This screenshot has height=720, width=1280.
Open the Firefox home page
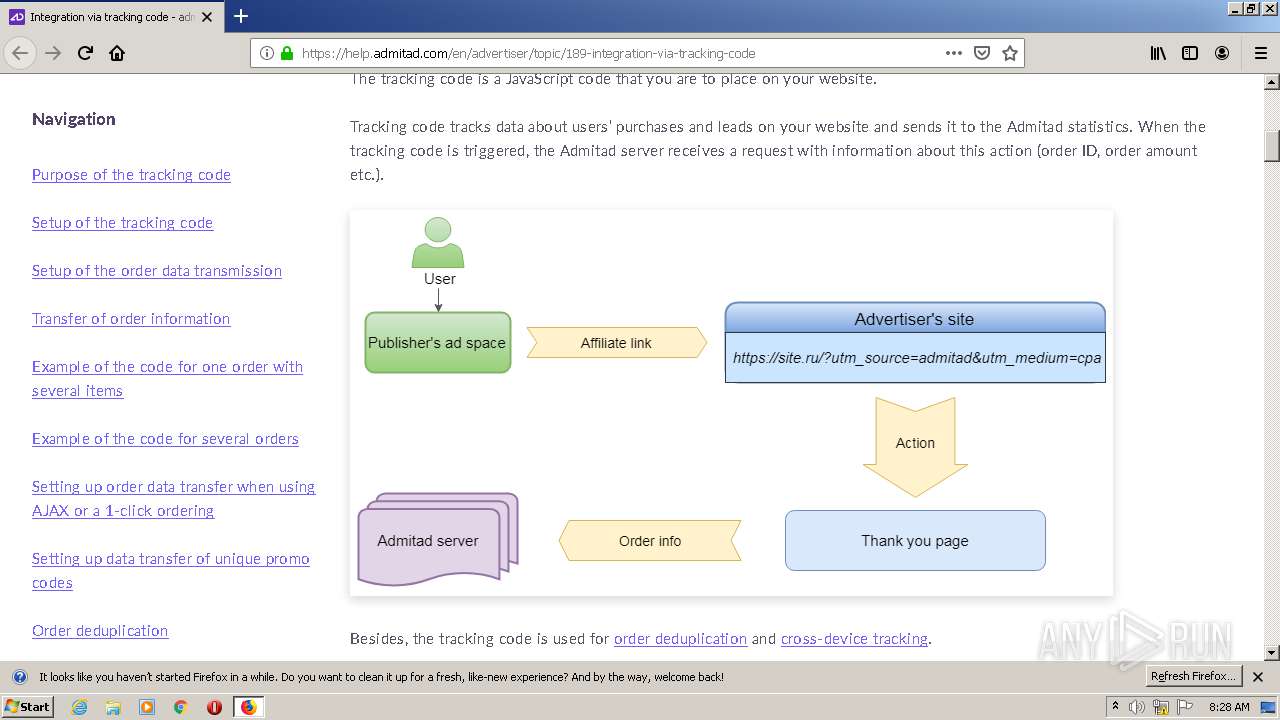(x=117, y=53)
